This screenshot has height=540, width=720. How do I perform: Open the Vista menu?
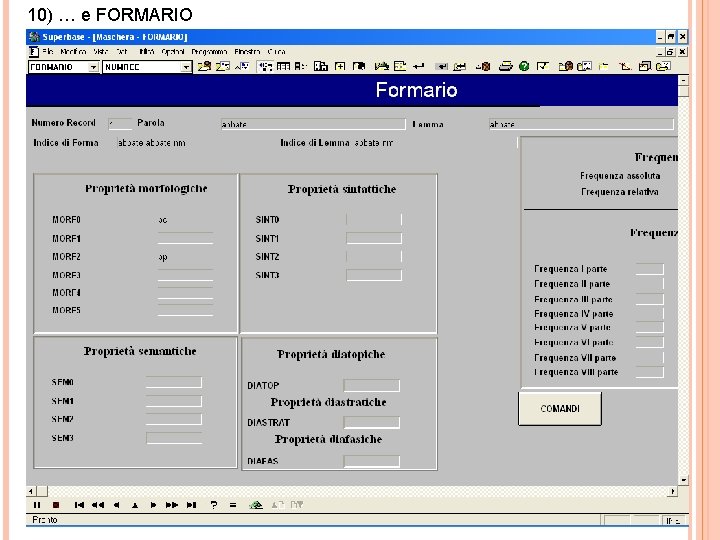click(x=101, y=51)
